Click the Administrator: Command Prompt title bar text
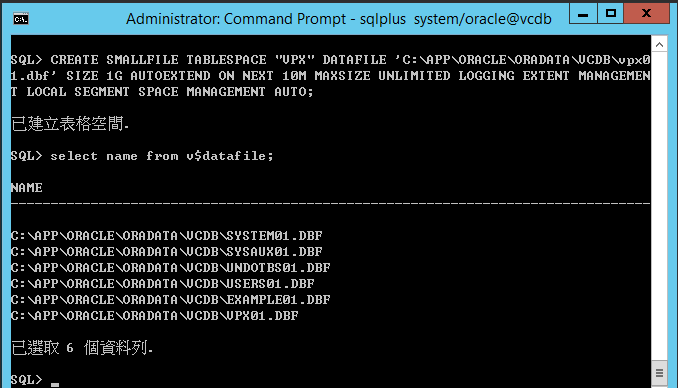This screenshot has height=388, width=678. pos(339,19)
